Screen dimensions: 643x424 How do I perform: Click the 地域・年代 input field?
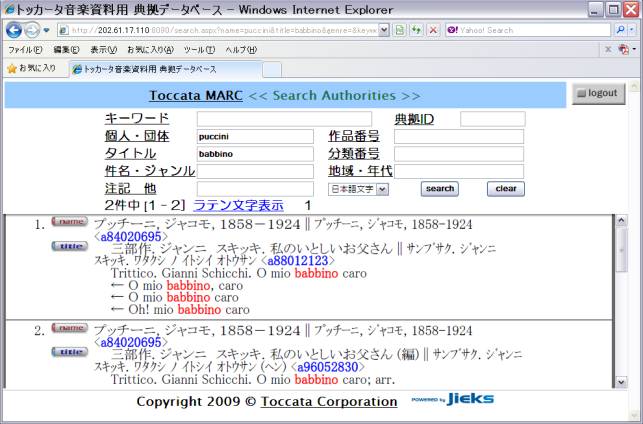(459, 171)
